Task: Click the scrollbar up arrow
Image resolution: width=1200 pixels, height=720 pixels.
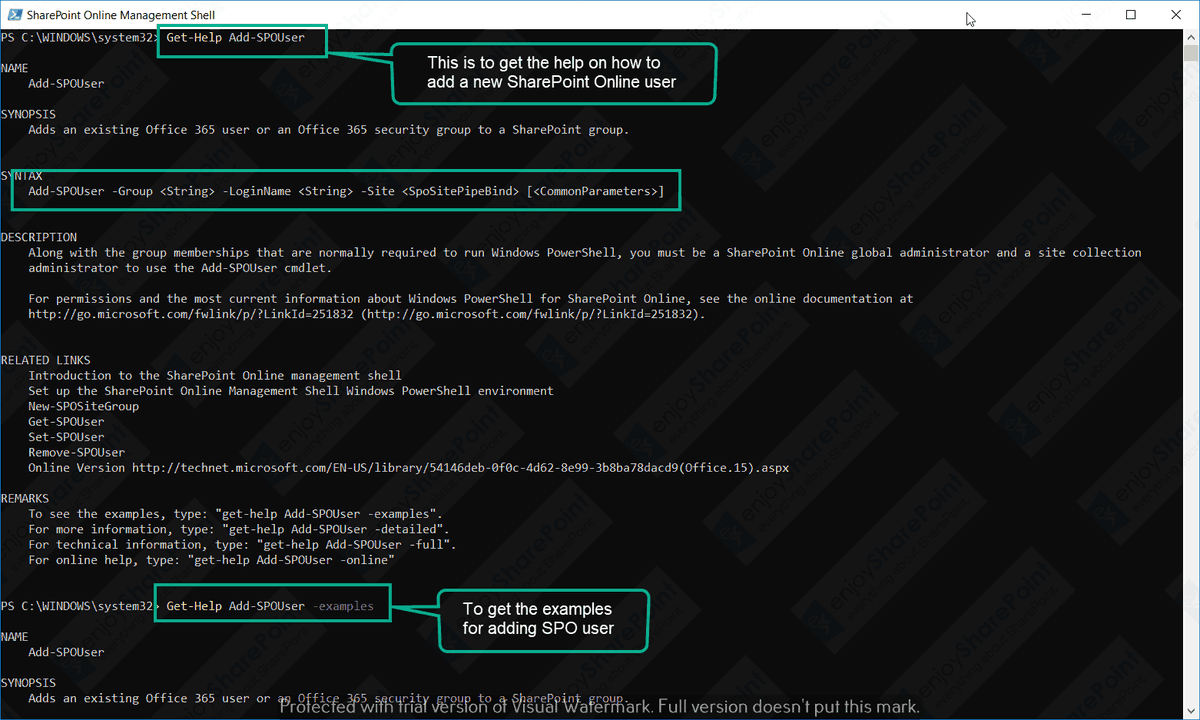Action: point(1191,38)
